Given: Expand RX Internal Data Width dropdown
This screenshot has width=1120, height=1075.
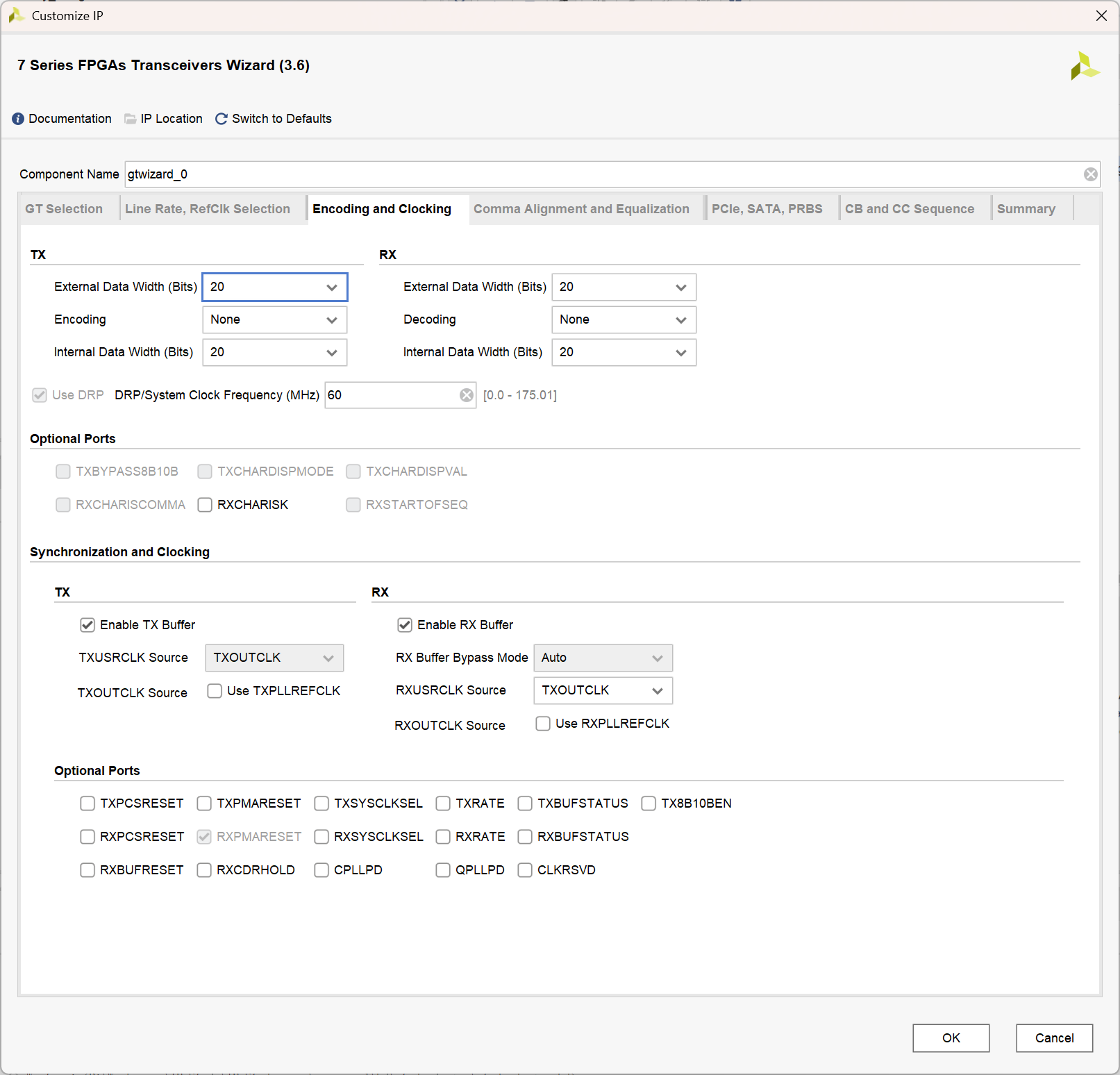Looking at the screenshot, I should [624, 352].
